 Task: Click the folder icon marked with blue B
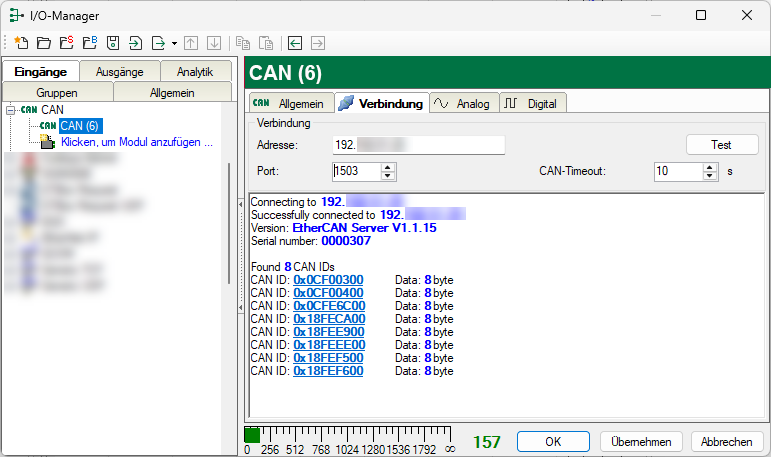[89, 43]
